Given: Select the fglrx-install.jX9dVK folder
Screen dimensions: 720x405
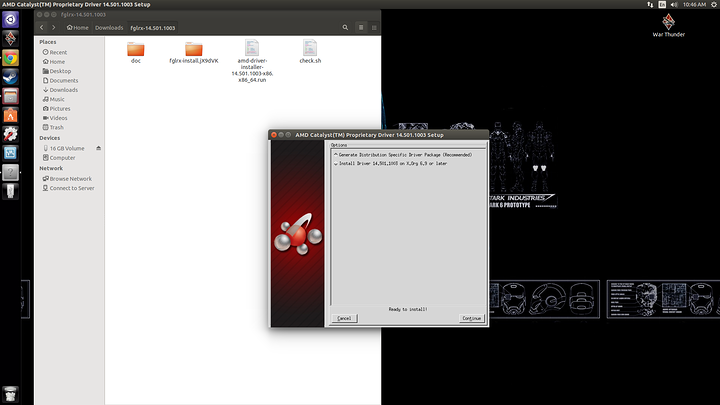Looking at the screenshot, I should tap(194, 52).
